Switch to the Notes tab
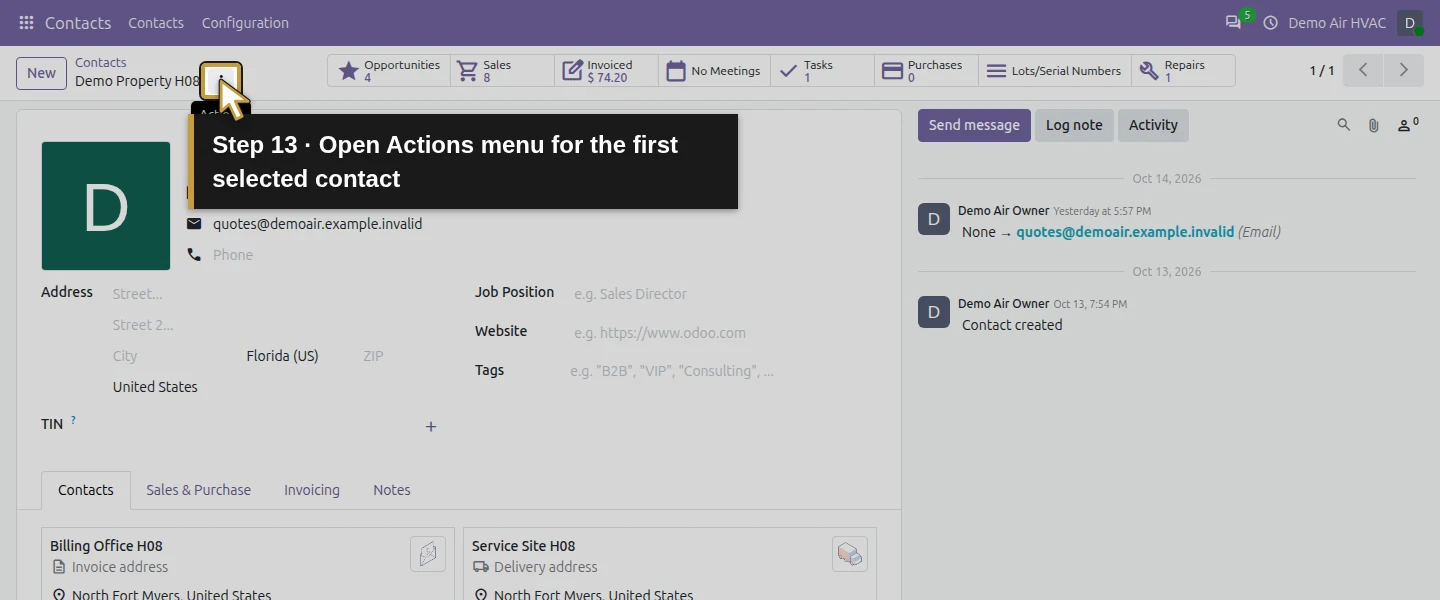The width and height of the screenshot is (1440, 600). pos(392,490)
